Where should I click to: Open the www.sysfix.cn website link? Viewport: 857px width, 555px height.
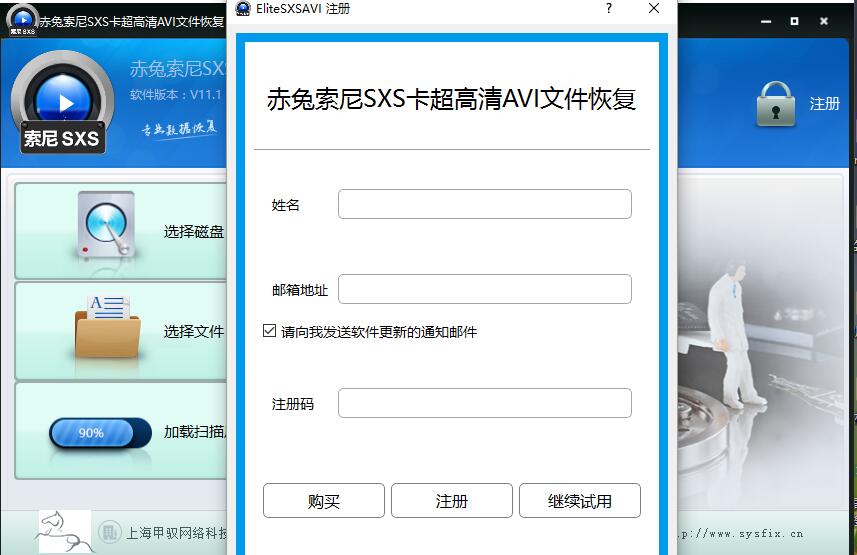pos(741,534)
